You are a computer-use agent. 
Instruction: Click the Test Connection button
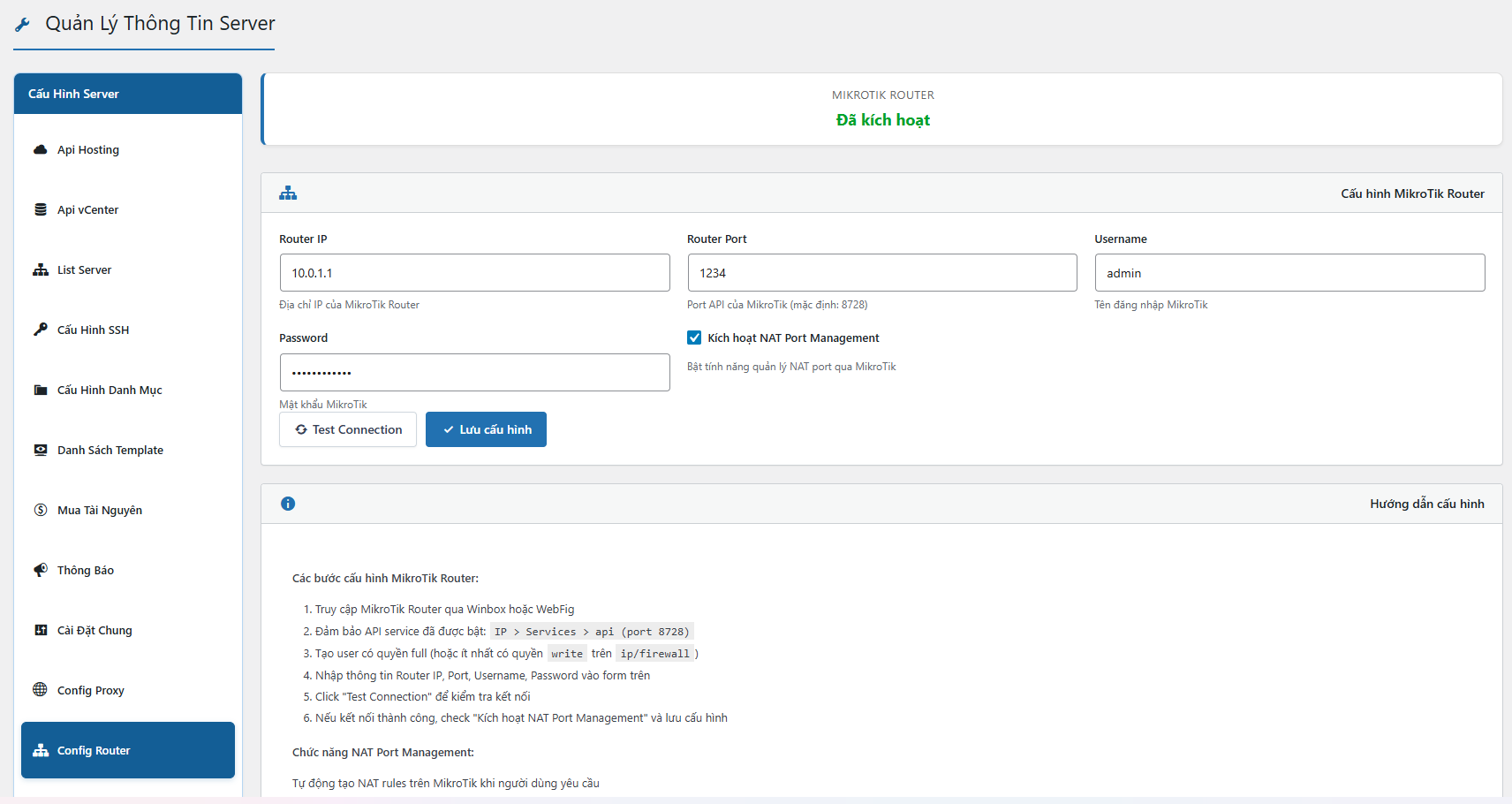[x=348, y=429]
